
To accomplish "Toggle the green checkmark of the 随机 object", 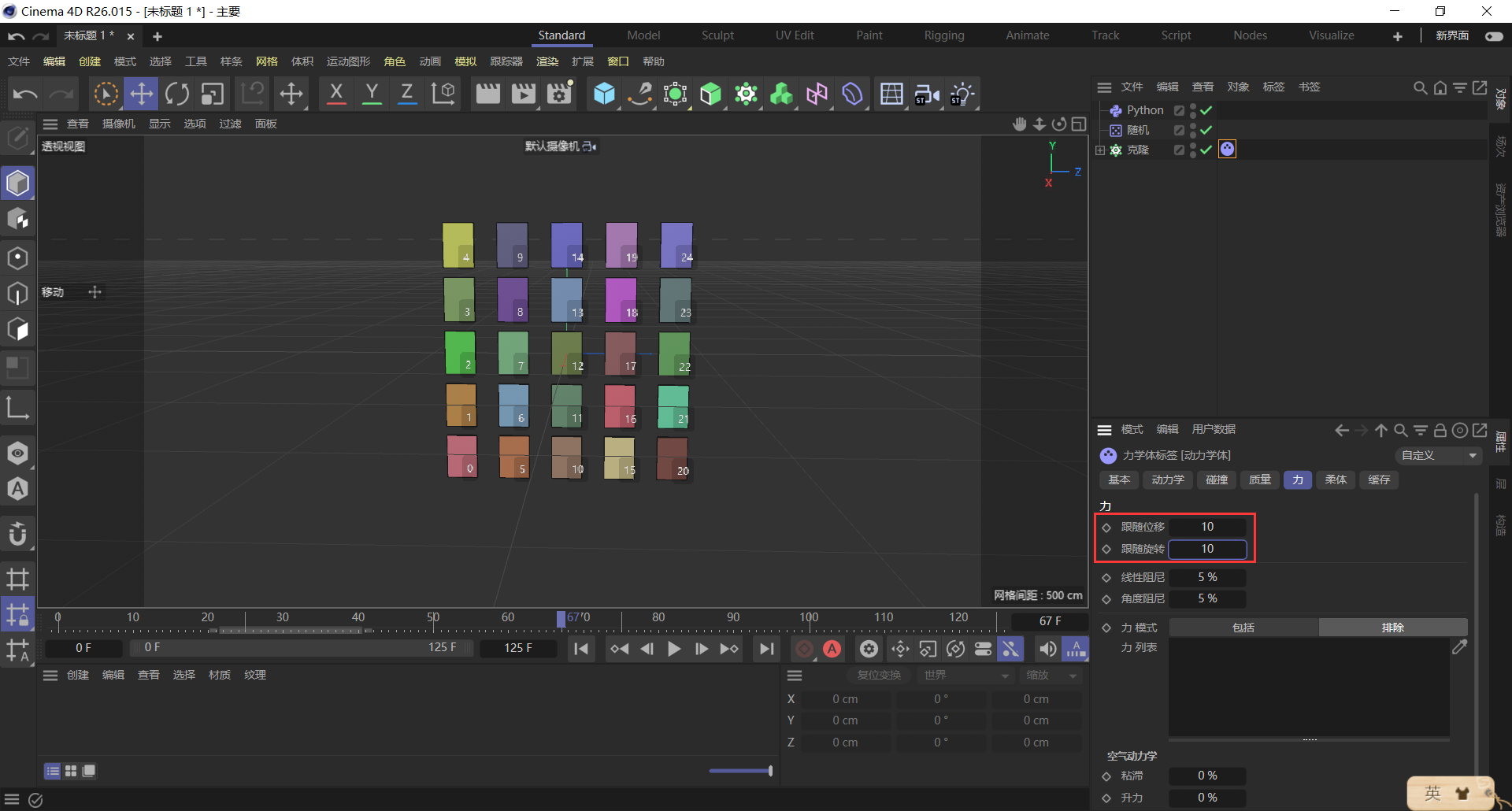I will pyautogui.click(x=1206, y=130).
